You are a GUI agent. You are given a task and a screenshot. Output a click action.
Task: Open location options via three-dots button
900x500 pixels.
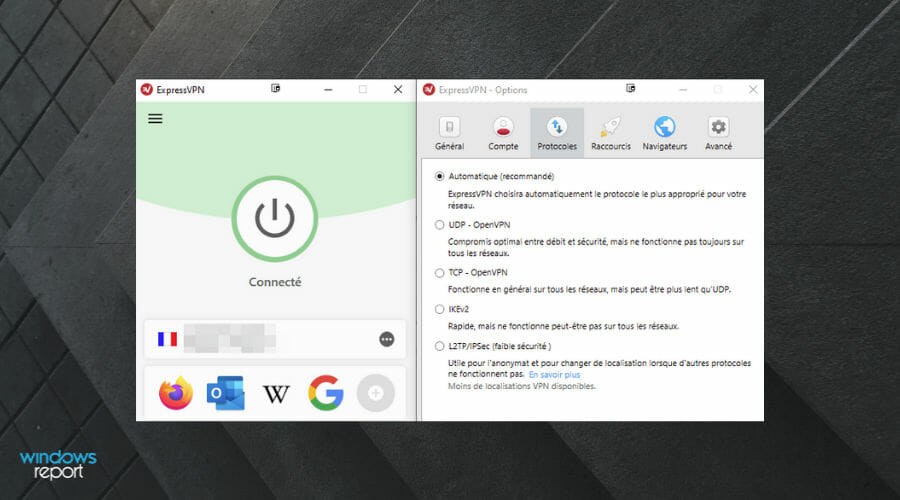coord(387,340)
